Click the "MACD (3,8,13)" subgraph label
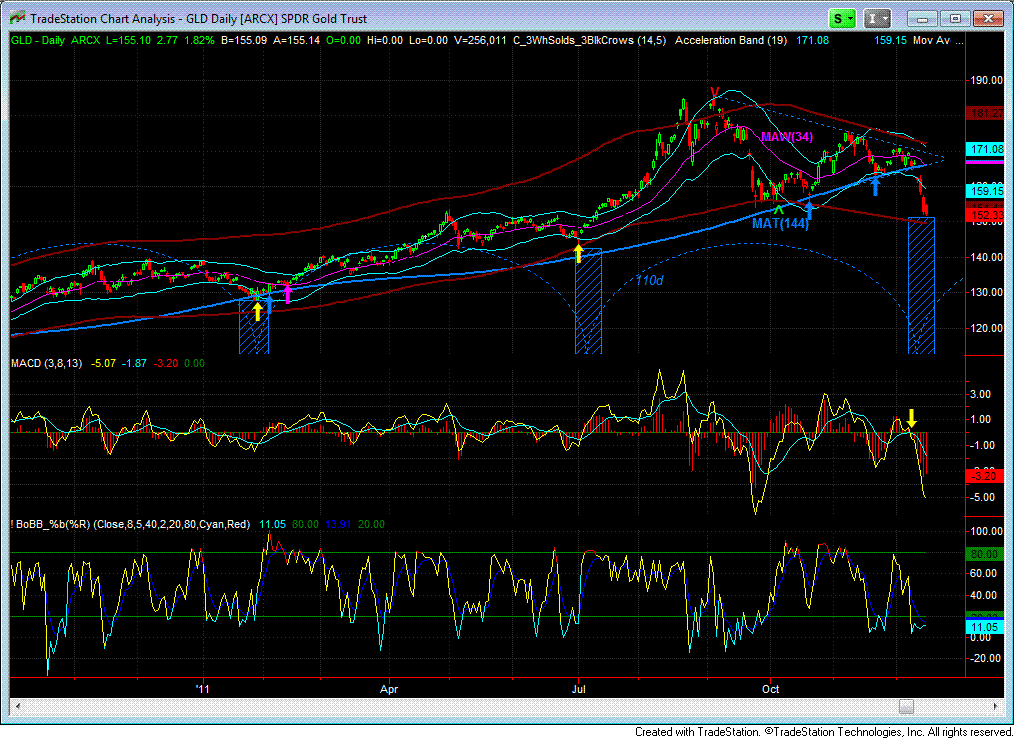Image resolution: width=1014 pixels, height=738 pixels. pyautogui.click(x=47, y=364)
